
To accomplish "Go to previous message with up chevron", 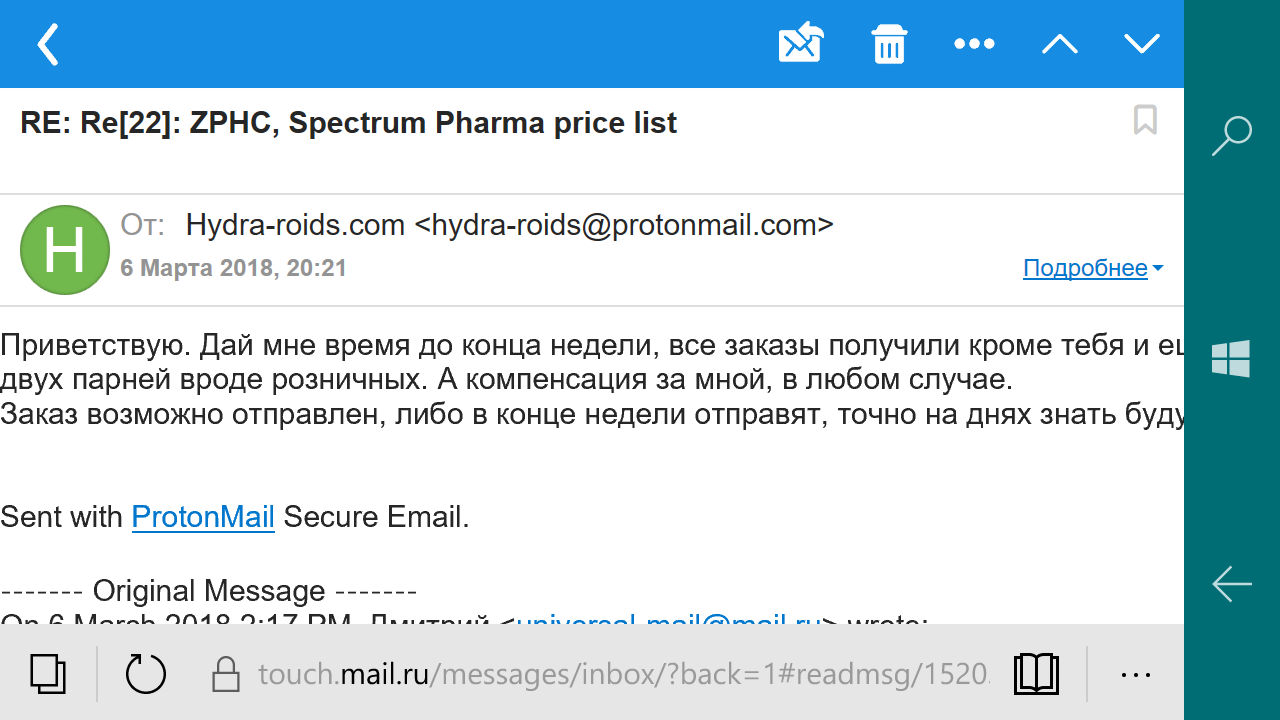I will point(1060,44).
